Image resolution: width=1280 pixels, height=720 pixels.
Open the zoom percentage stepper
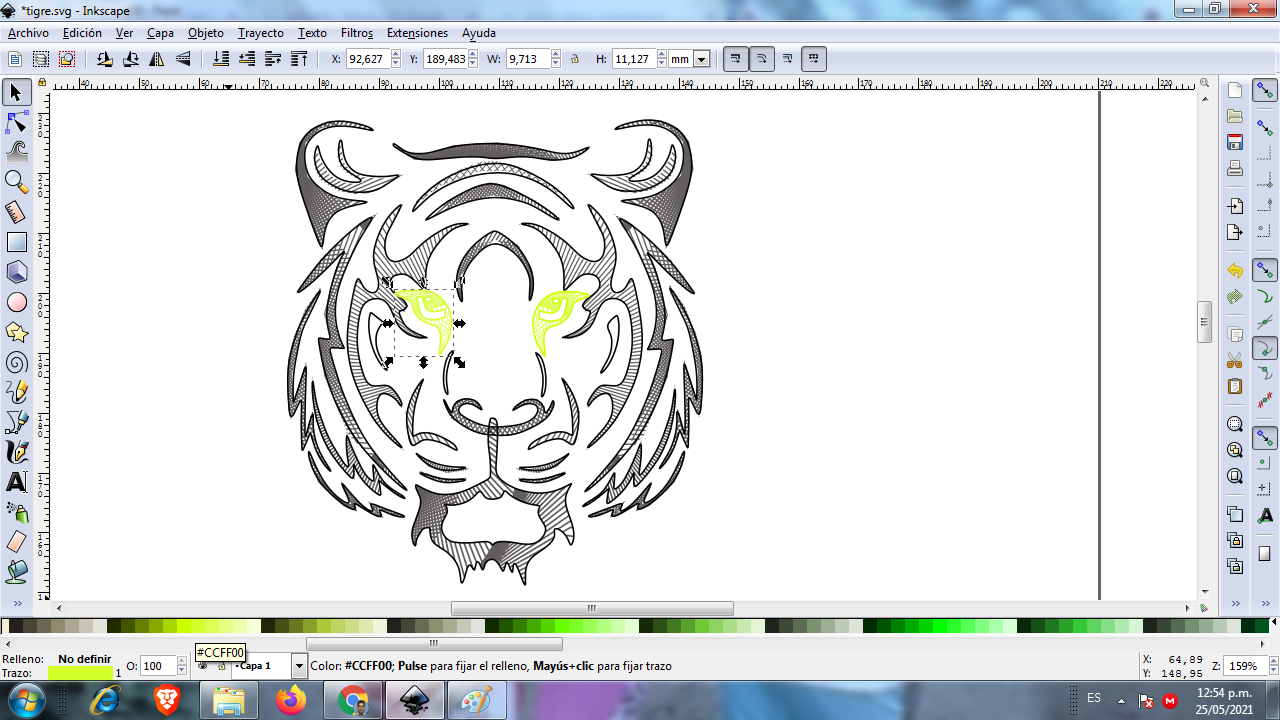(x=1271, y=666)
